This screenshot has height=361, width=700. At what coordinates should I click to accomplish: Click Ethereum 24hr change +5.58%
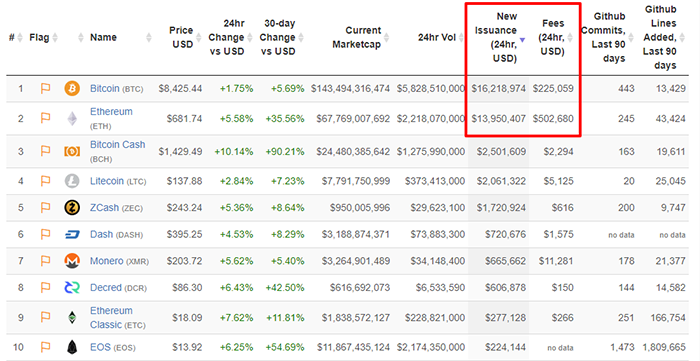[x=236, y=119]
